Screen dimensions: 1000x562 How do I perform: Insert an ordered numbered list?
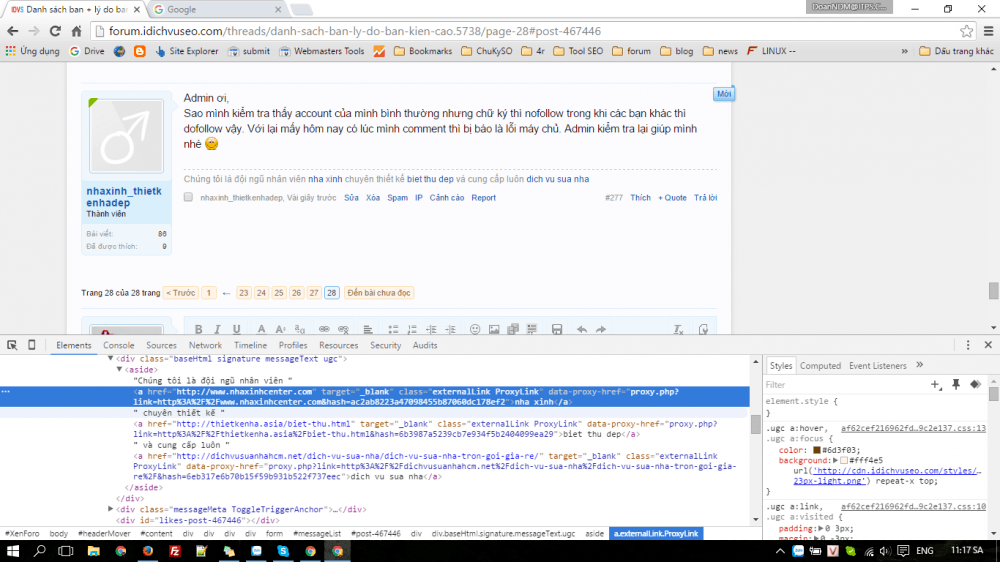coord(412,329)
